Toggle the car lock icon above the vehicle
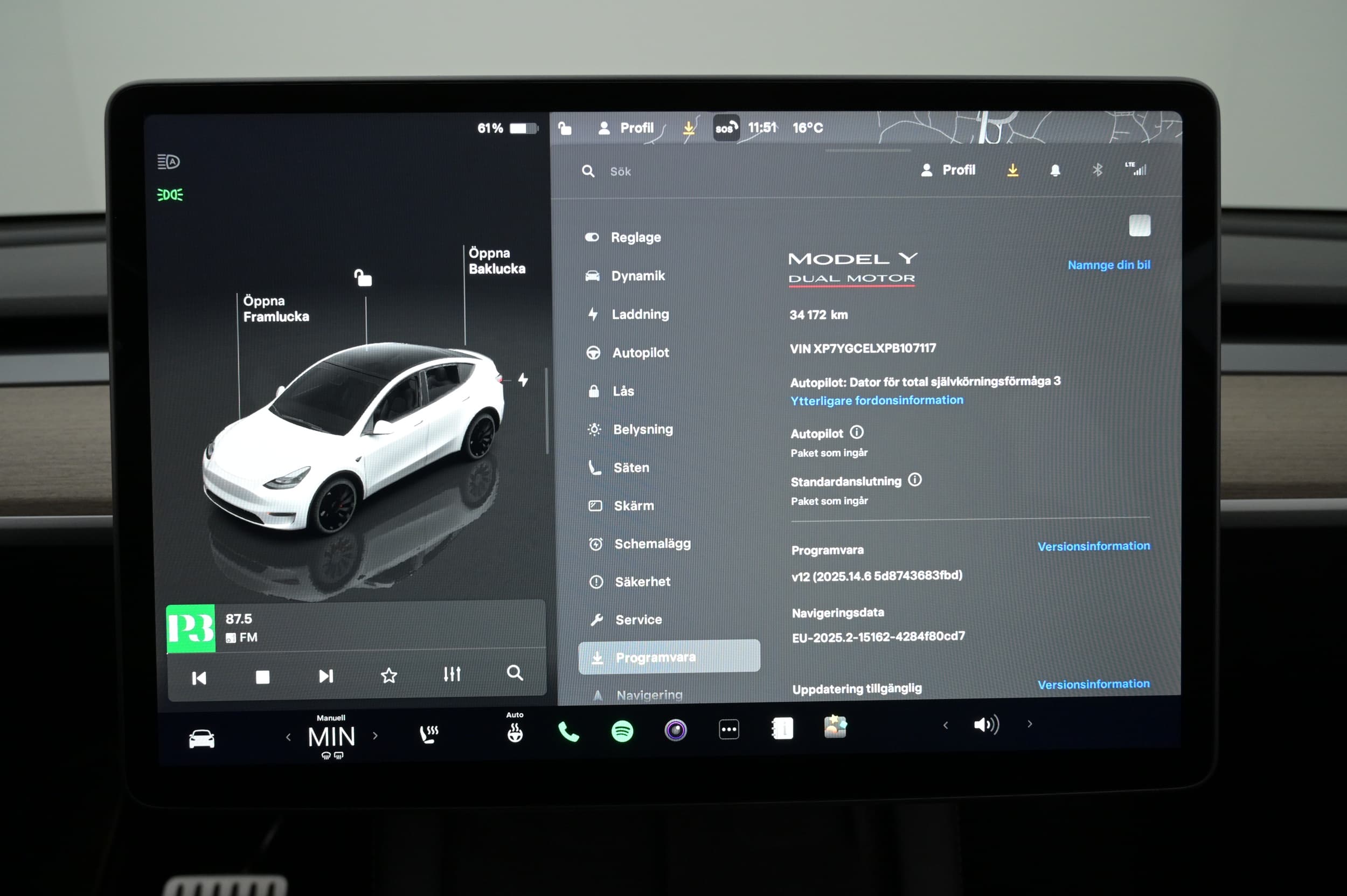The height and width of the screenshot is (896, 1347). click(363, 277)
